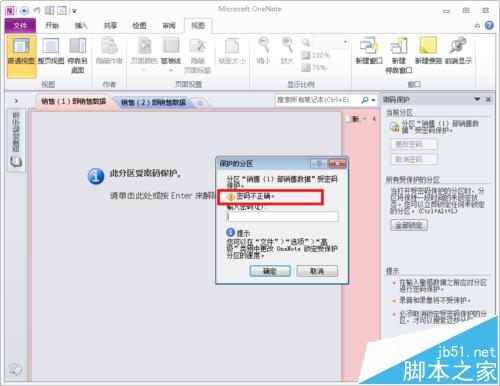Image resolution: width=500 pixels, height=386 pixels.
Task: Select section tab 销售(2)部销售数据
Action: 153,102
